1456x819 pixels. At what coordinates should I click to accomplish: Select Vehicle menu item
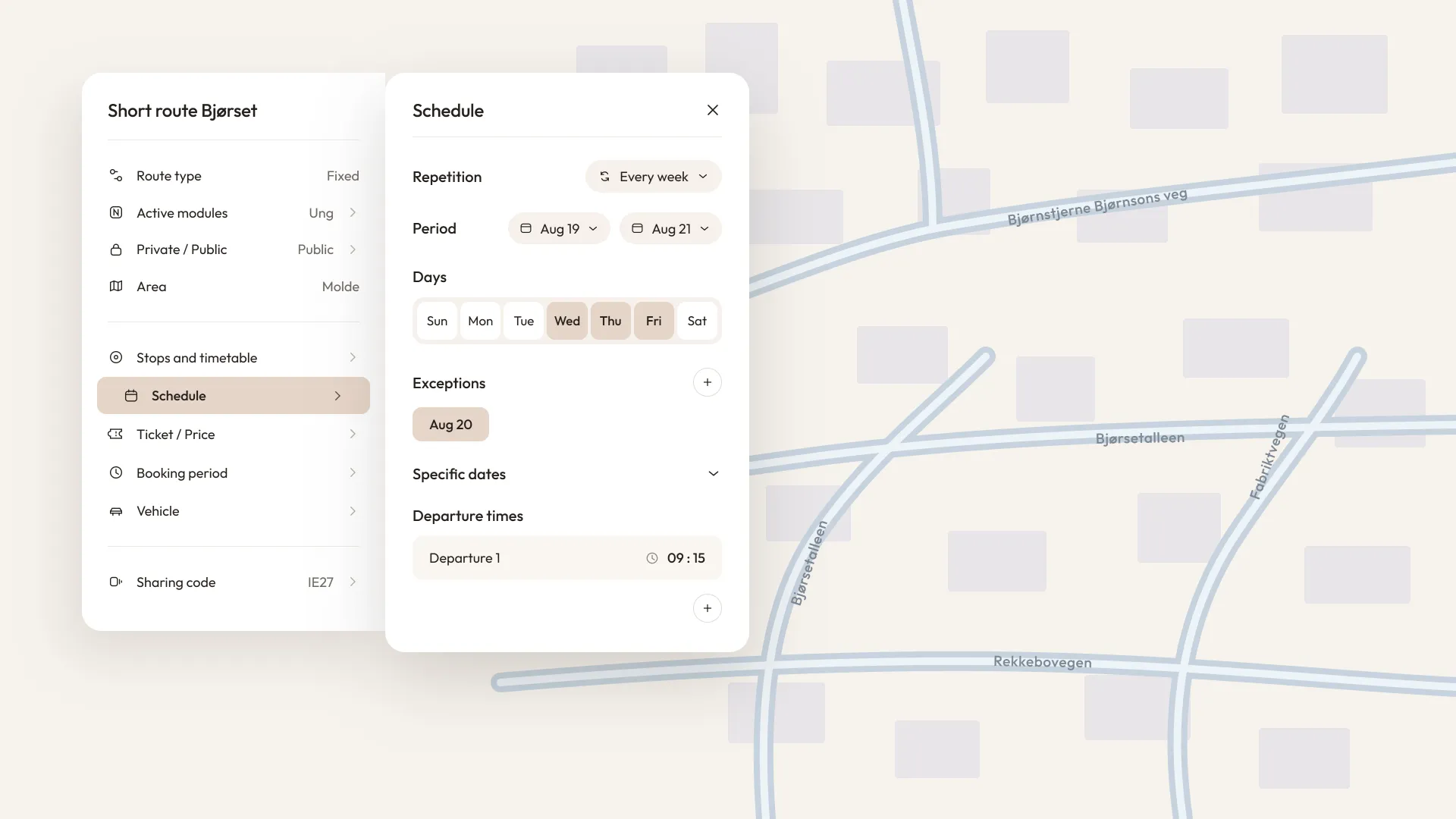(x=234, y=511)
